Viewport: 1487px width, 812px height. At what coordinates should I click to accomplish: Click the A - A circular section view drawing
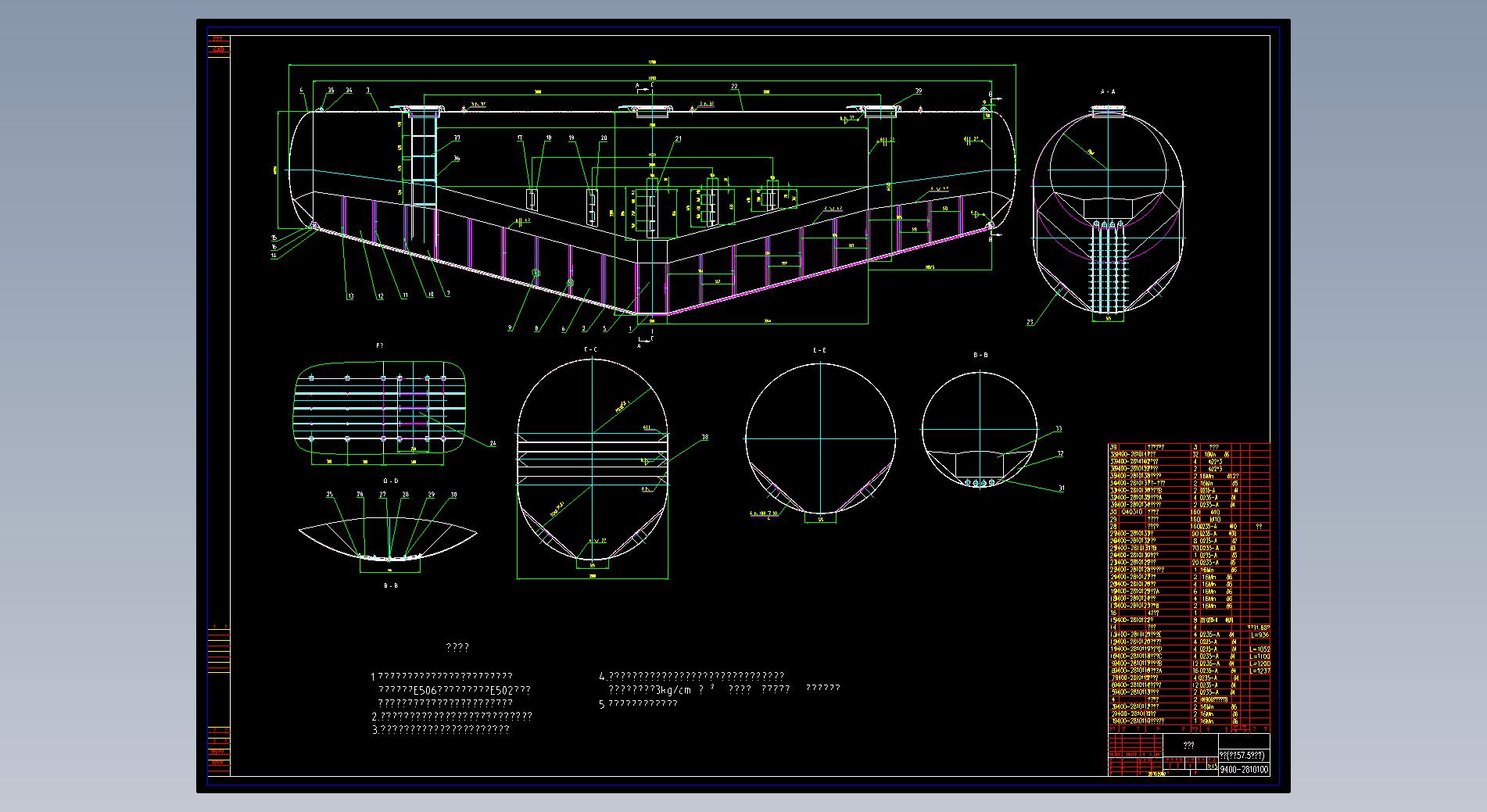pyautogui.click(x=1108, y=211)
